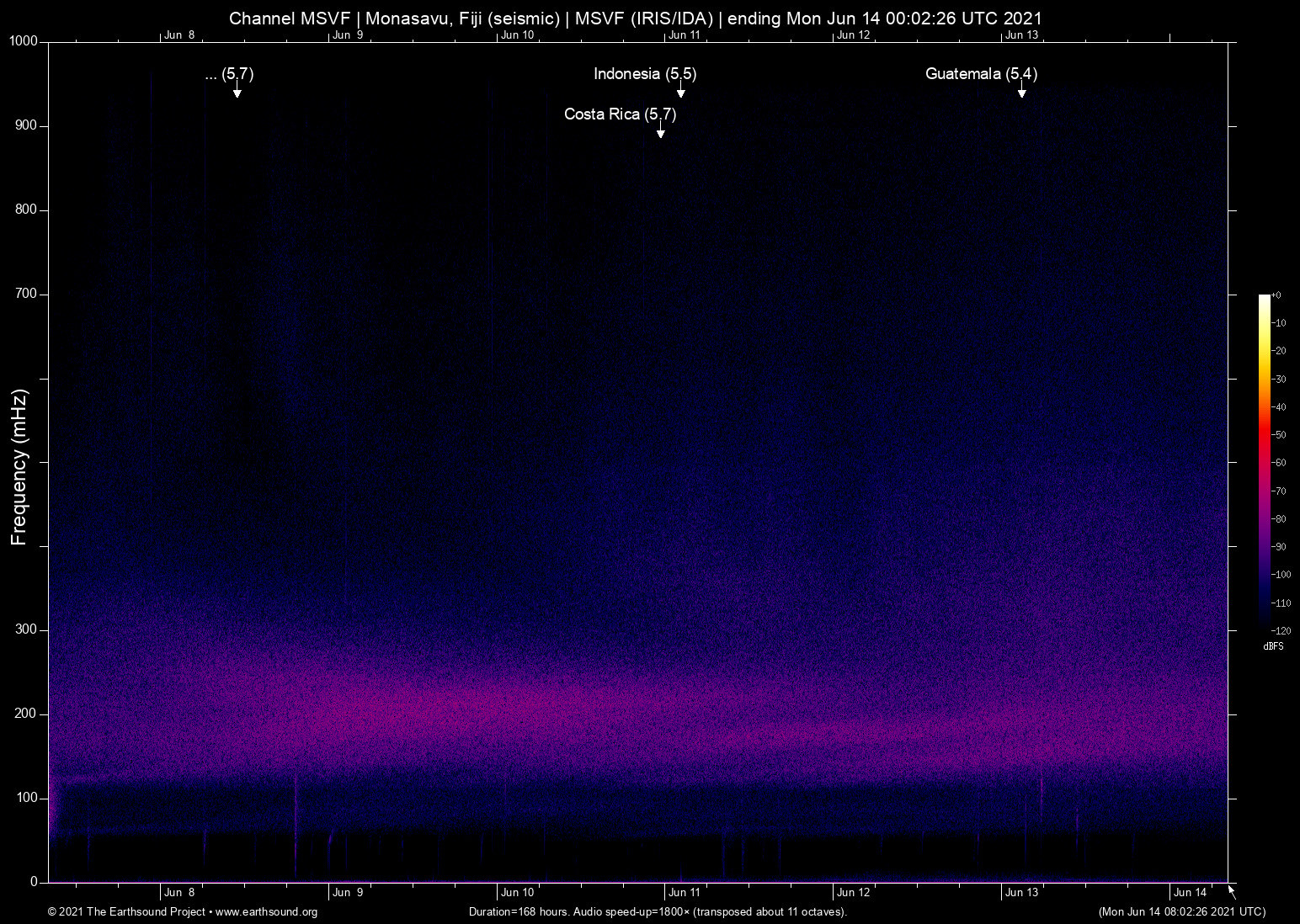Click the 300 frequency tick label

(x=27, y=629)
